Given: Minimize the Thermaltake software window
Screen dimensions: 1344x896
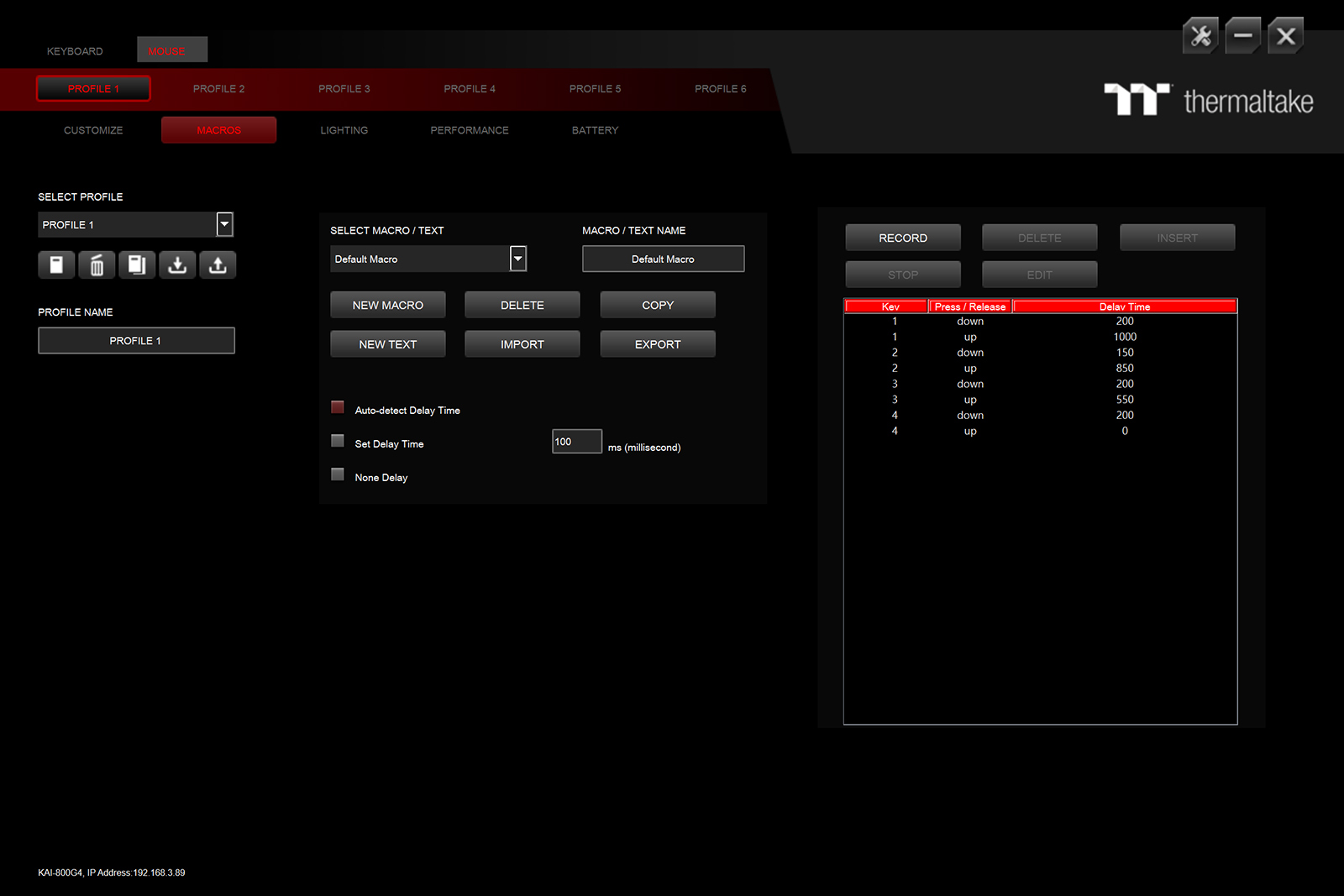Looking at the screenshot, I should coord(1243,36).
